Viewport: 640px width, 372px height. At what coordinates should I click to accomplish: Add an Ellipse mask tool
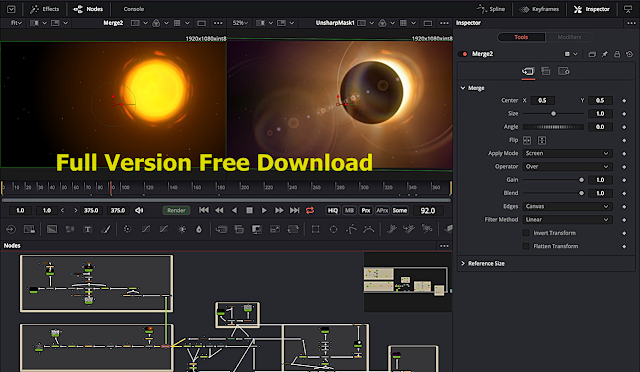(x=333, y=229)
